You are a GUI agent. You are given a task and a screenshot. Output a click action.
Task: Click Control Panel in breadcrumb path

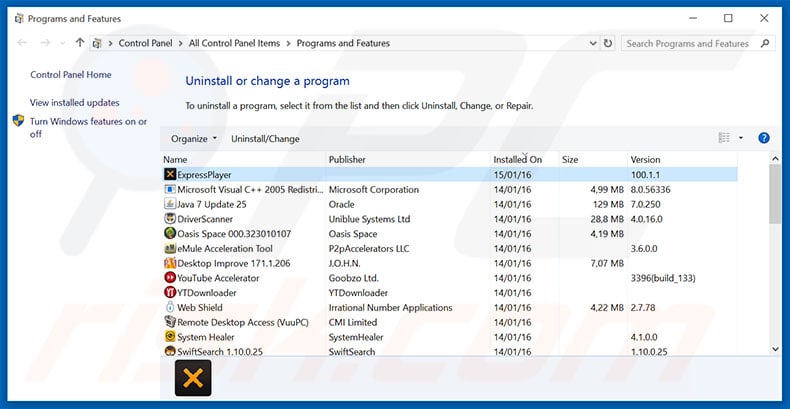point(145,43)
